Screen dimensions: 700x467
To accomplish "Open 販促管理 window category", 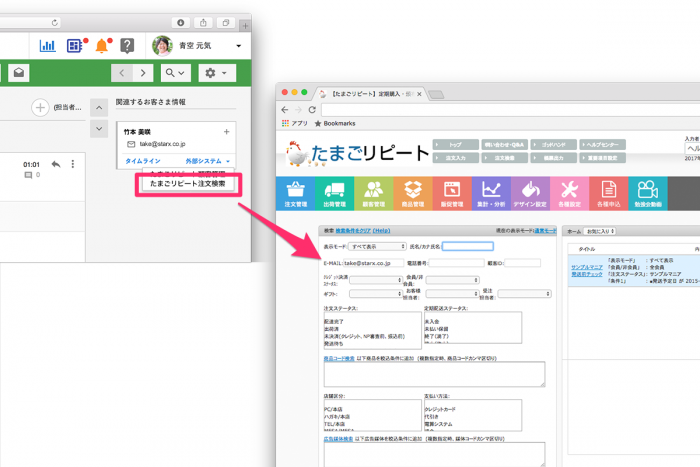I will click(x=452, y=193).
